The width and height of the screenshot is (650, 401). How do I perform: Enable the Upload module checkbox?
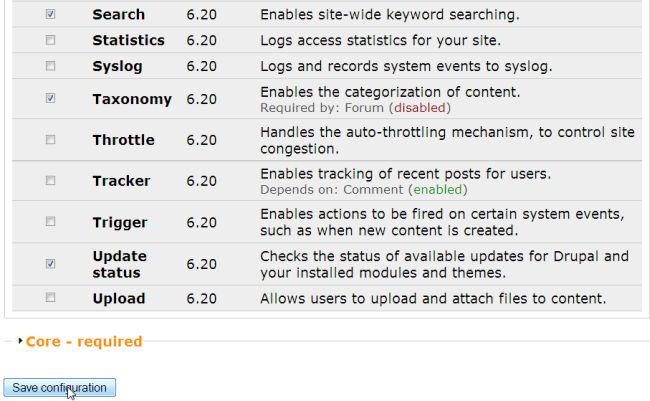click(x=51, y=298)
